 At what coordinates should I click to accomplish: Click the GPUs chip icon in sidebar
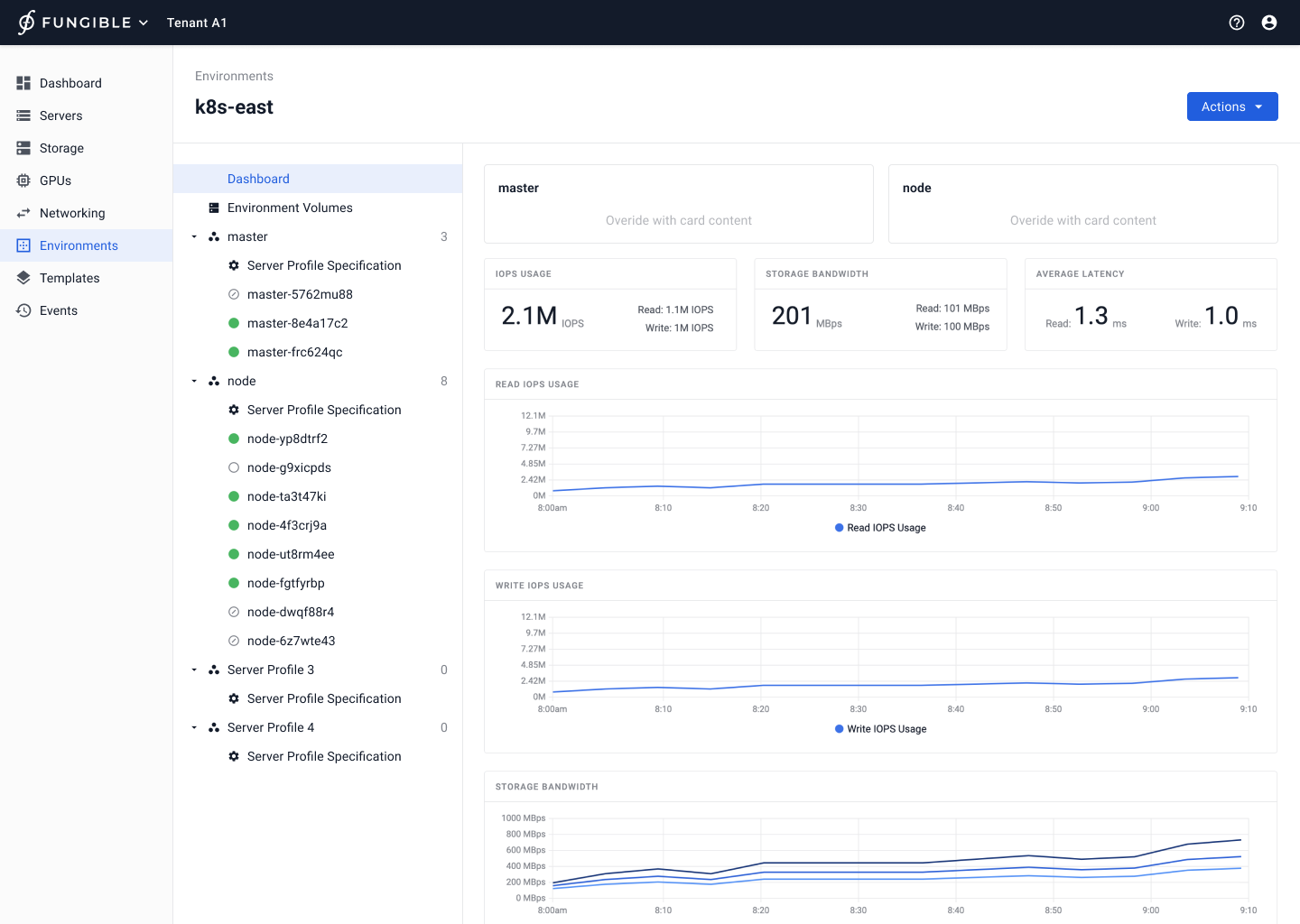point(23,180)
